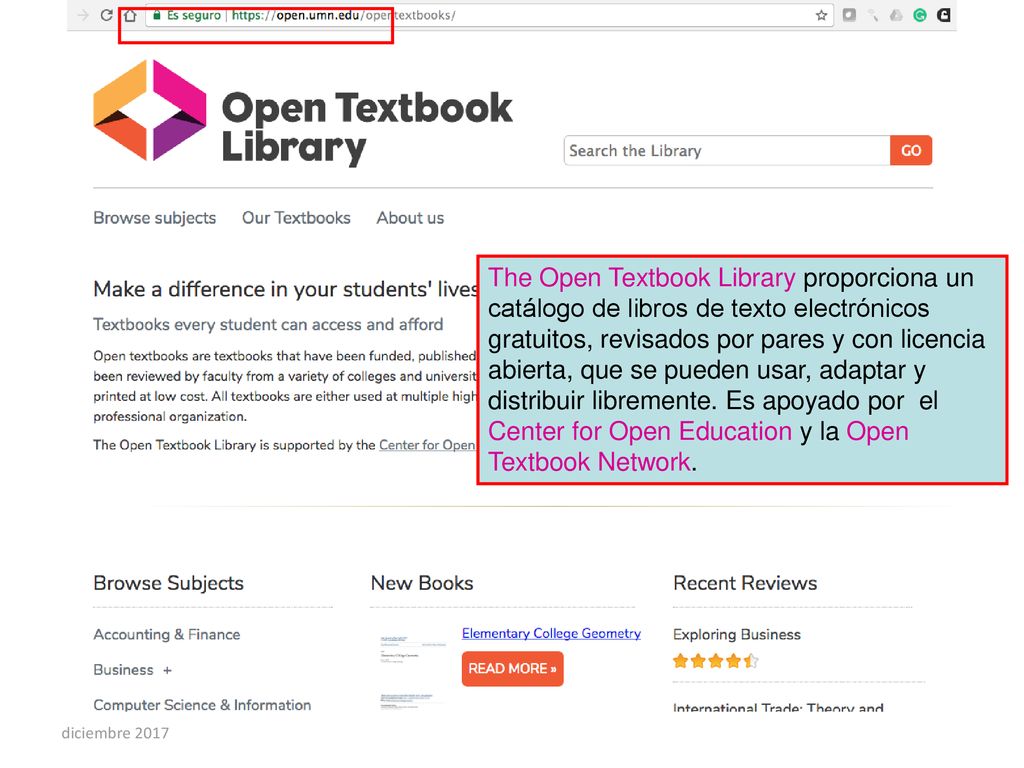Click the Recent Reviews section heading
The height and width of the screenshot is (768, 1024).
(745, 583)
